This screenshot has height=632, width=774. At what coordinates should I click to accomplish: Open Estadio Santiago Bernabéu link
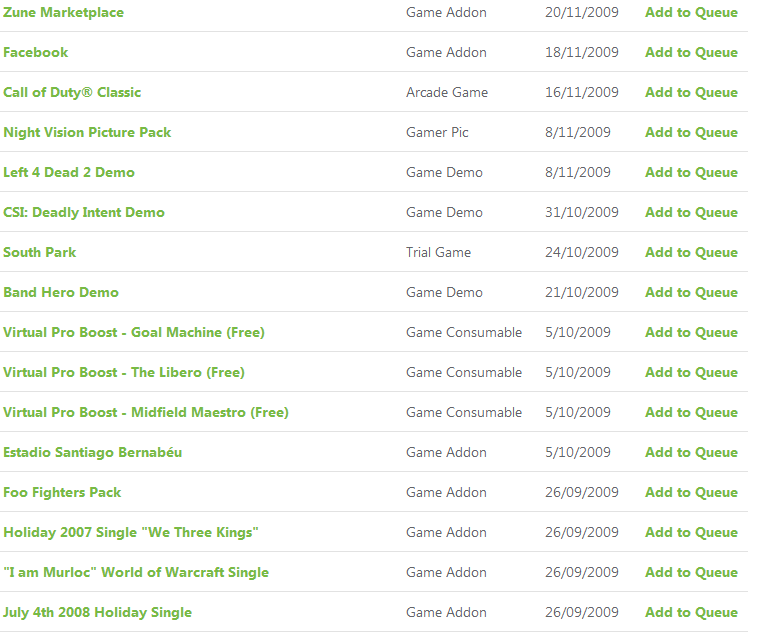92,452
